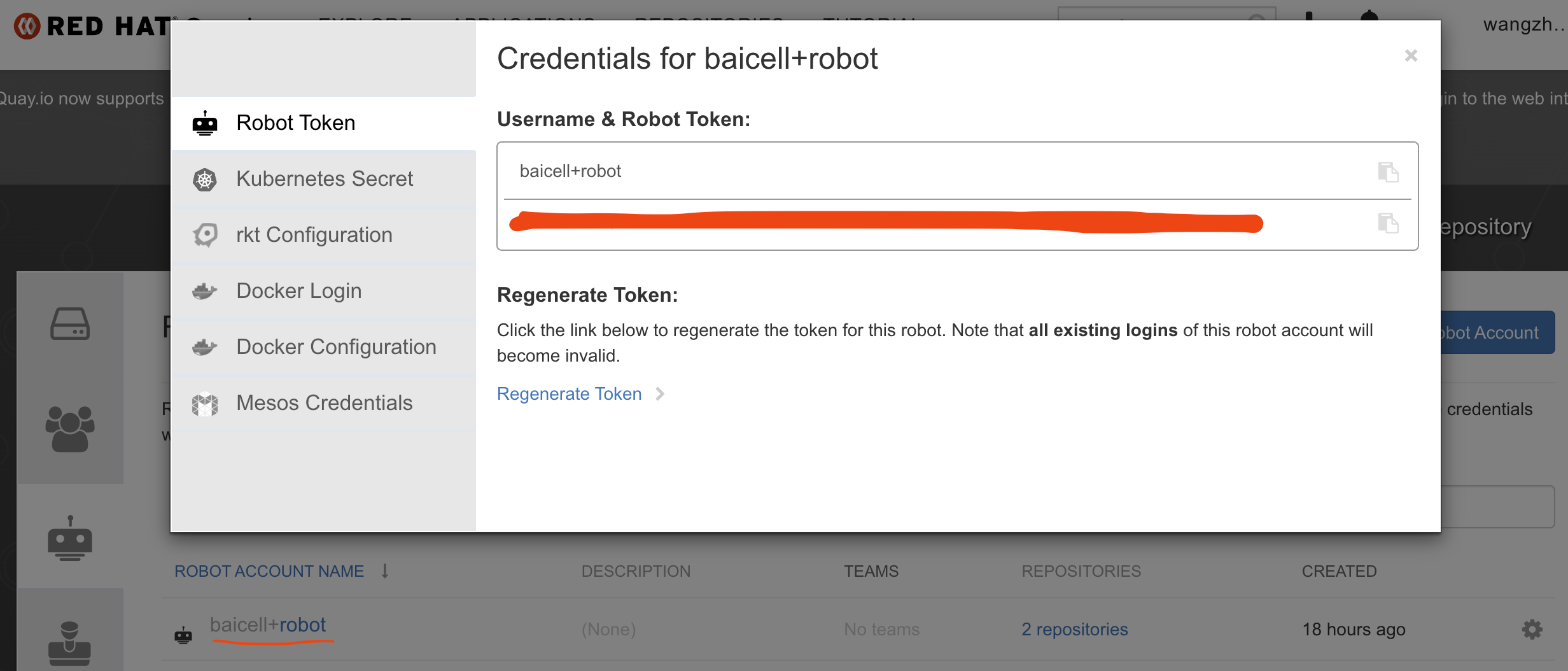This screenshot has width=1568, height=671.
Task: Copy the robot token to clipboard
Action: (1387, 223)
